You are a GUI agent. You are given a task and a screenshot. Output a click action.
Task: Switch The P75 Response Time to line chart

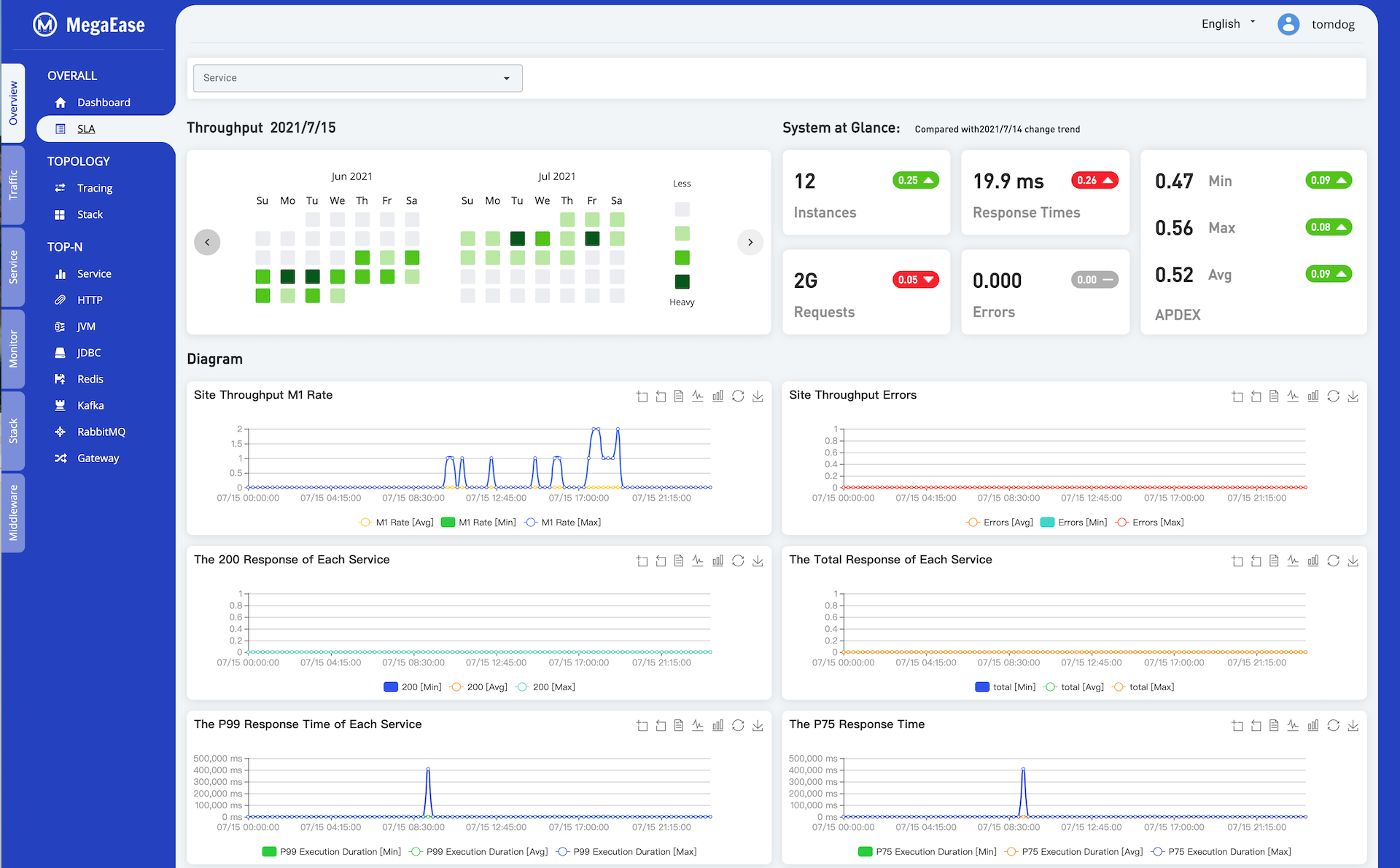tap(1293, 726)
